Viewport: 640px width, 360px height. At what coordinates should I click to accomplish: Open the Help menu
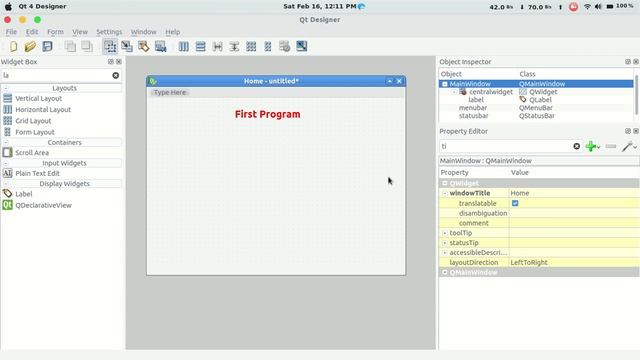[173, 32]
